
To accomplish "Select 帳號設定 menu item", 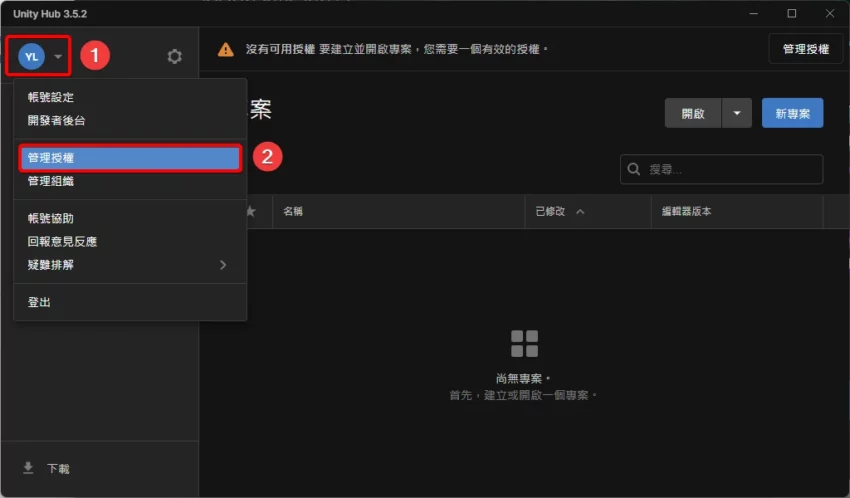I will click(x=130, y=97).
